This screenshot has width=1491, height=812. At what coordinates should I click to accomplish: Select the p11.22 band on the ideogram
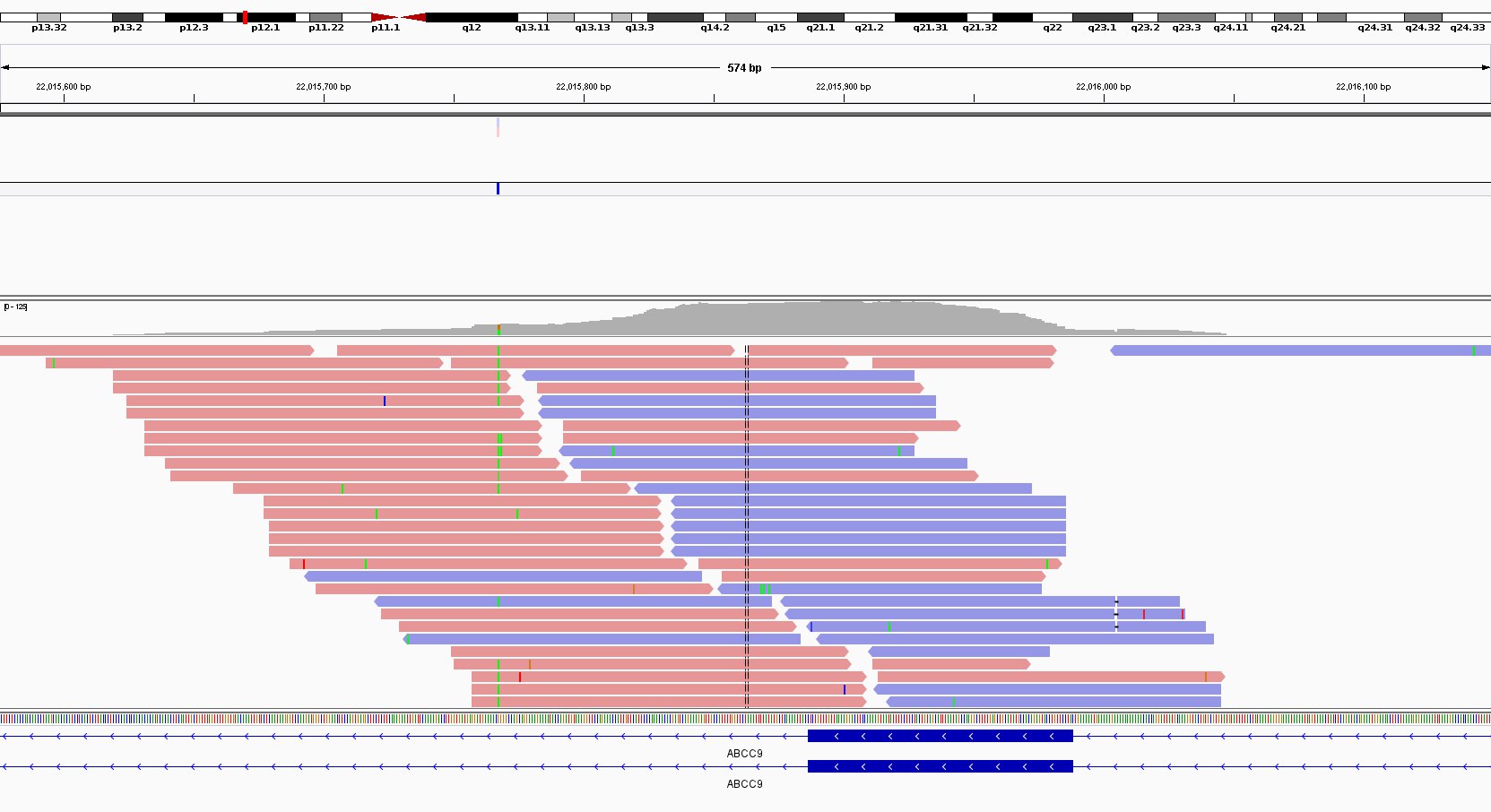point(325,17)
